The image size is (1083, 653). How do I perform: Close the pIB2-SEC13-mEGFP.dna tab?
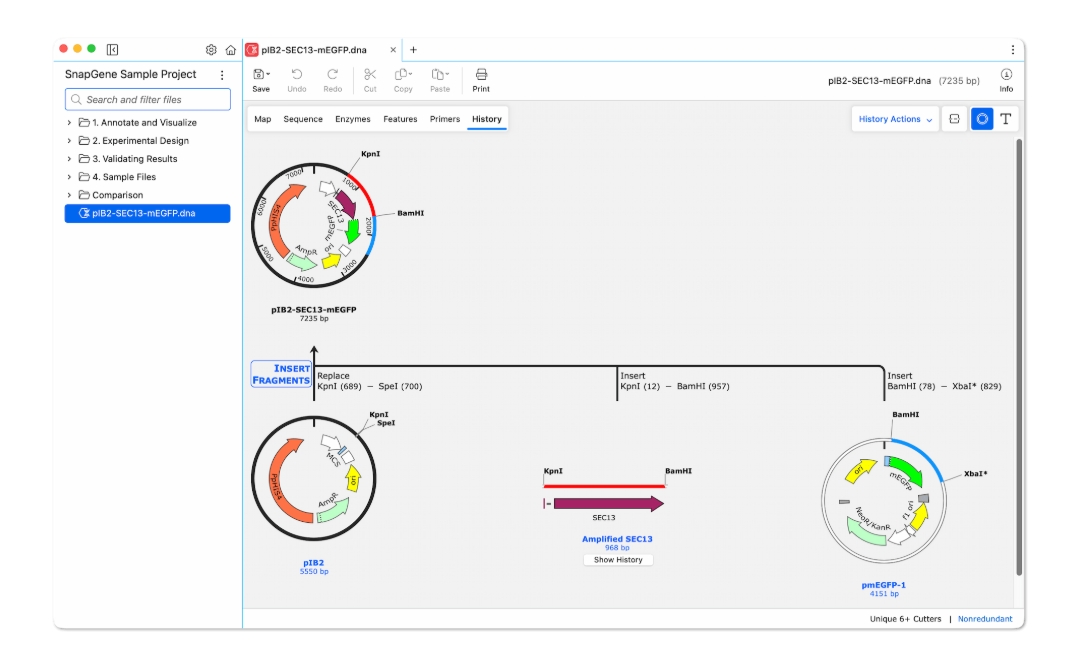point(393,50)
